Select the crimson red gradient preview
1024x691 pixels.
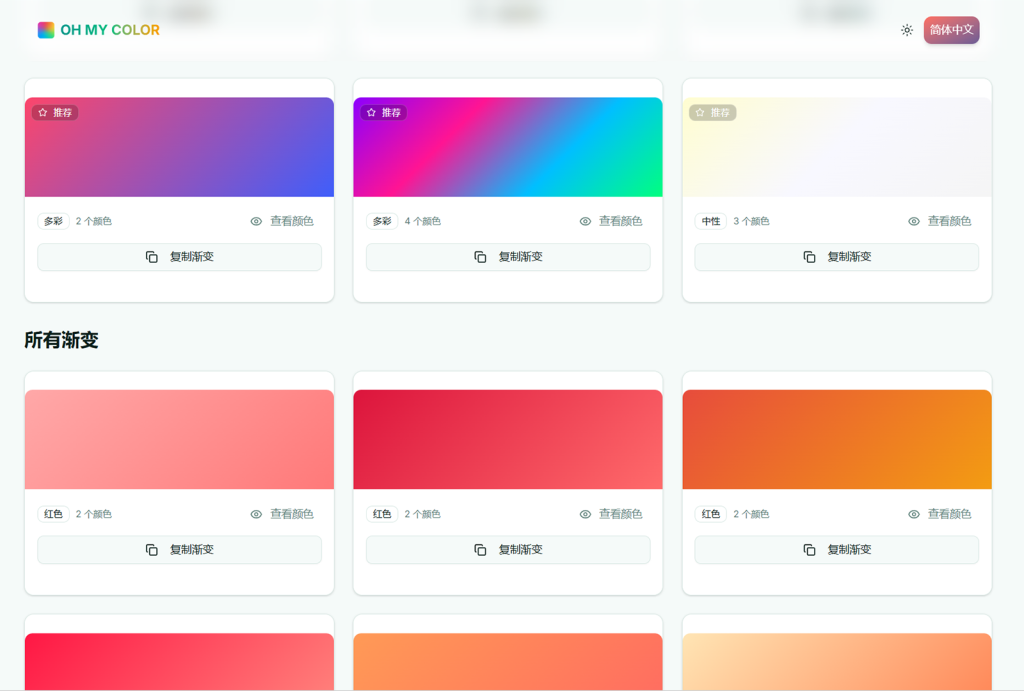[508, 439]
